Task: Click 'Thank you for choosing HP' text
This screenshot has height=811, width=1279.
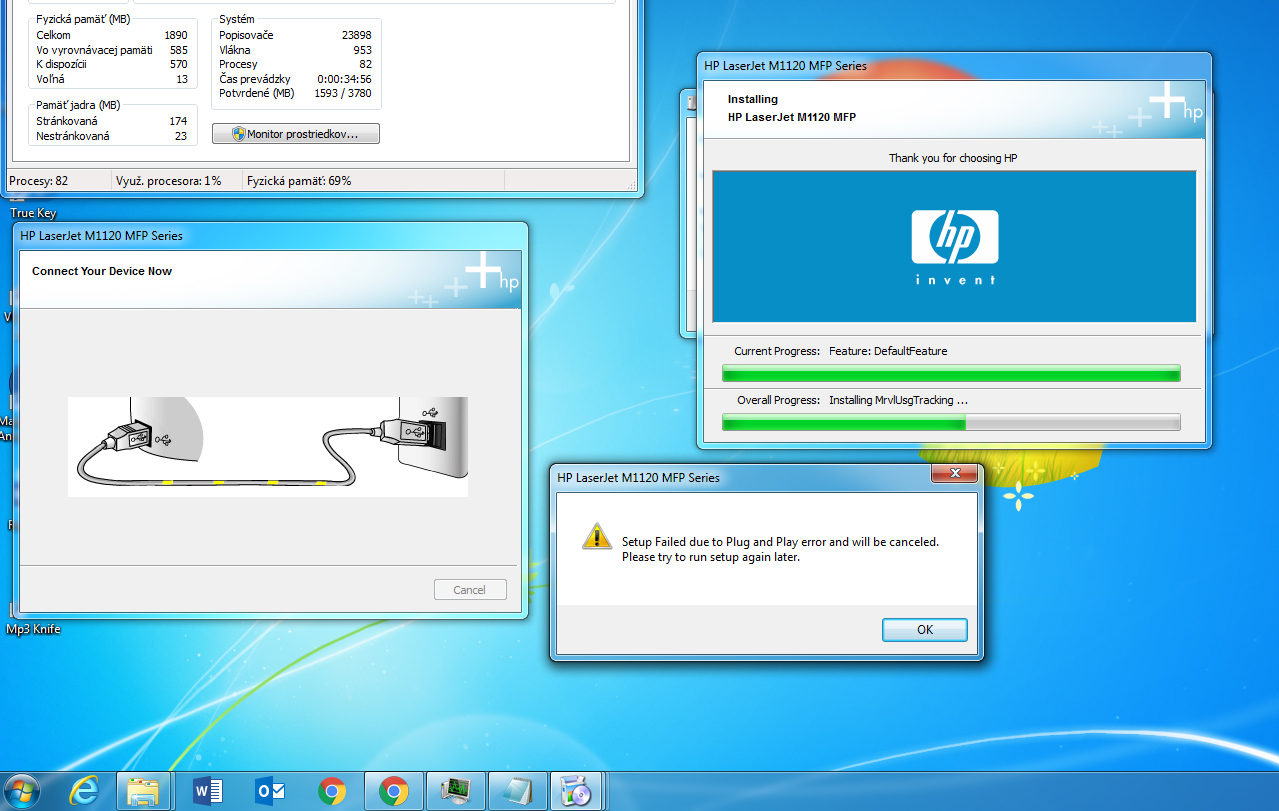Action: click(953, 158)
